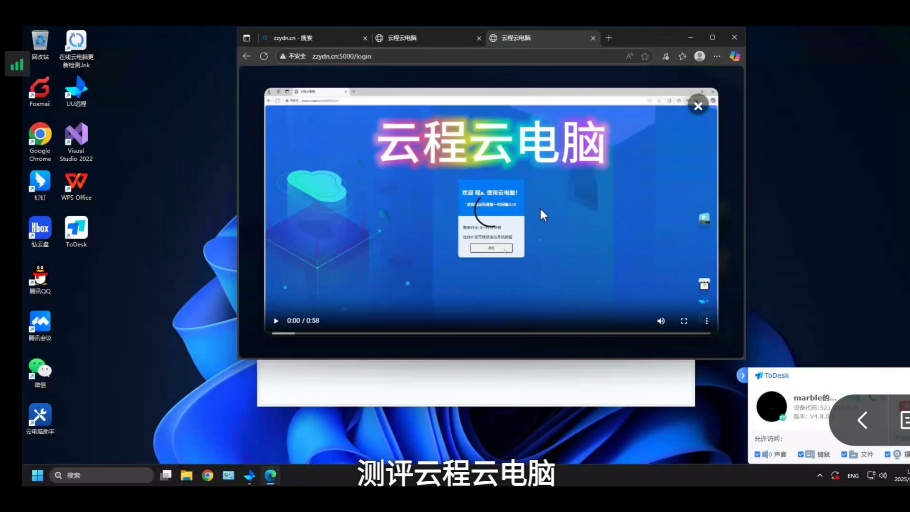Switch to the inactive 云程云电脑 tab
910x512 pixels.
pyautogui.click(x=427, y=38)
